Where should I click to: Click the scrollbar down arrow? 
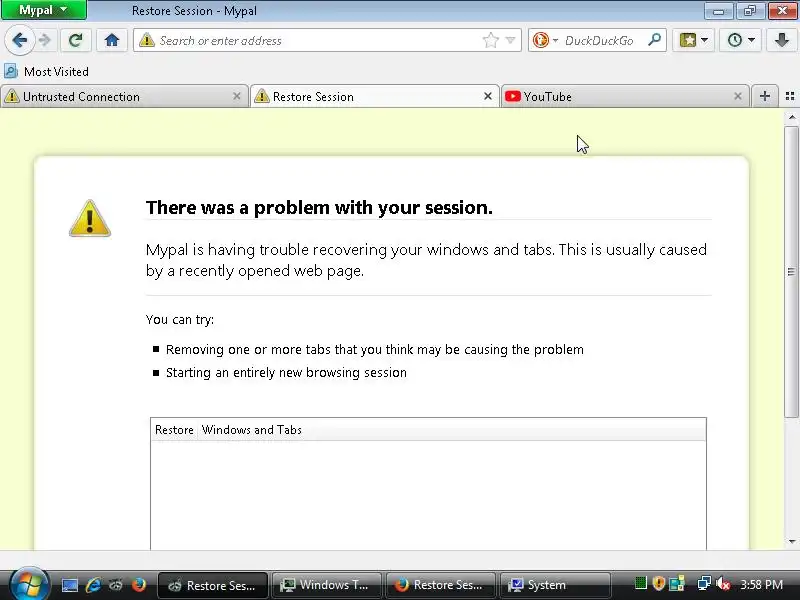point(791,542)
